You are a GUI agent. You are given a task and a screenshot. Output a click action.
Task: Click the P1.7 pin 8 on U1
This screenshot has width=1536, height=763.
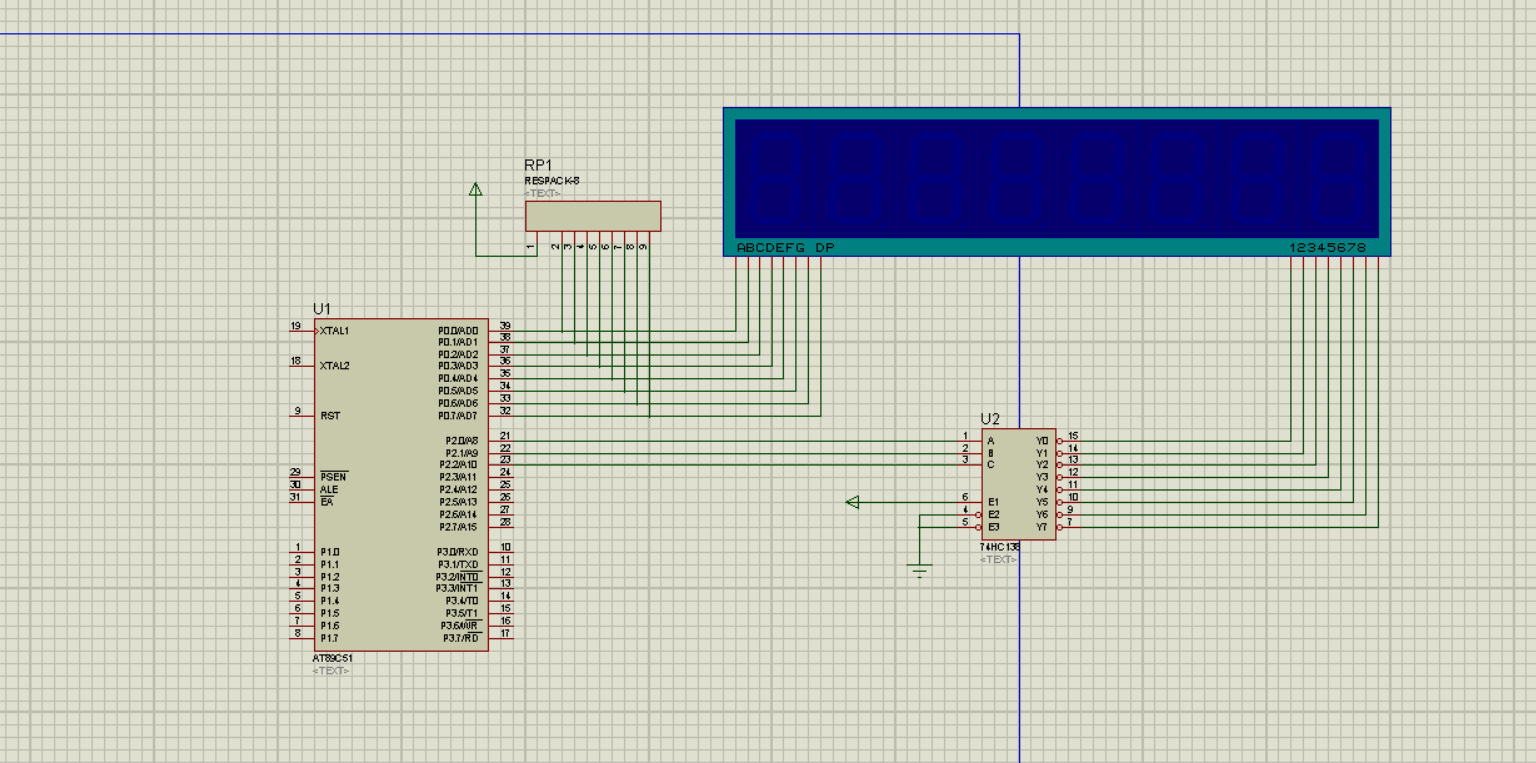tap(303, 637)
